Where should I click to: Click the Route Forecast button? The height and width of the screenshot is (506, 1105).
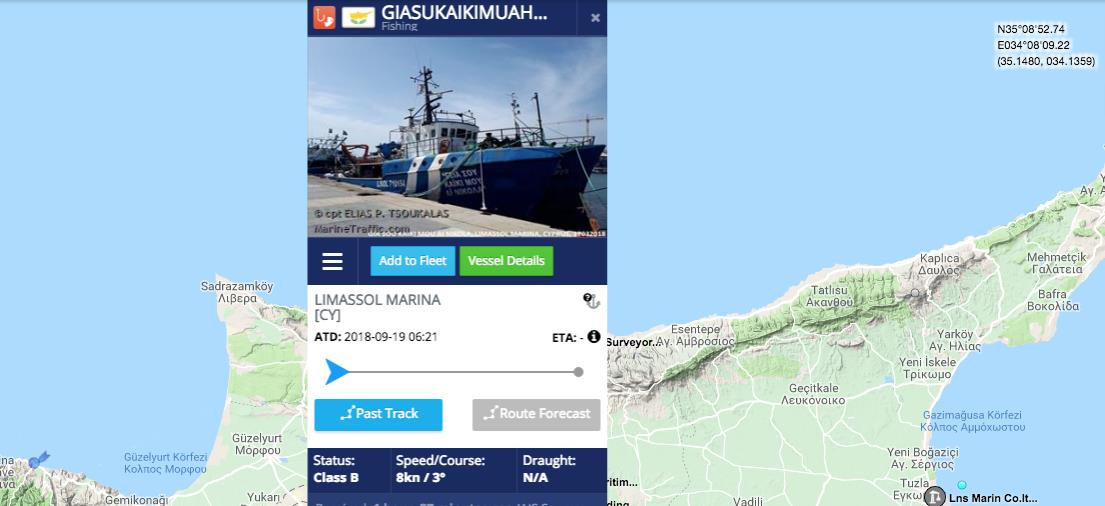(536, 414)
